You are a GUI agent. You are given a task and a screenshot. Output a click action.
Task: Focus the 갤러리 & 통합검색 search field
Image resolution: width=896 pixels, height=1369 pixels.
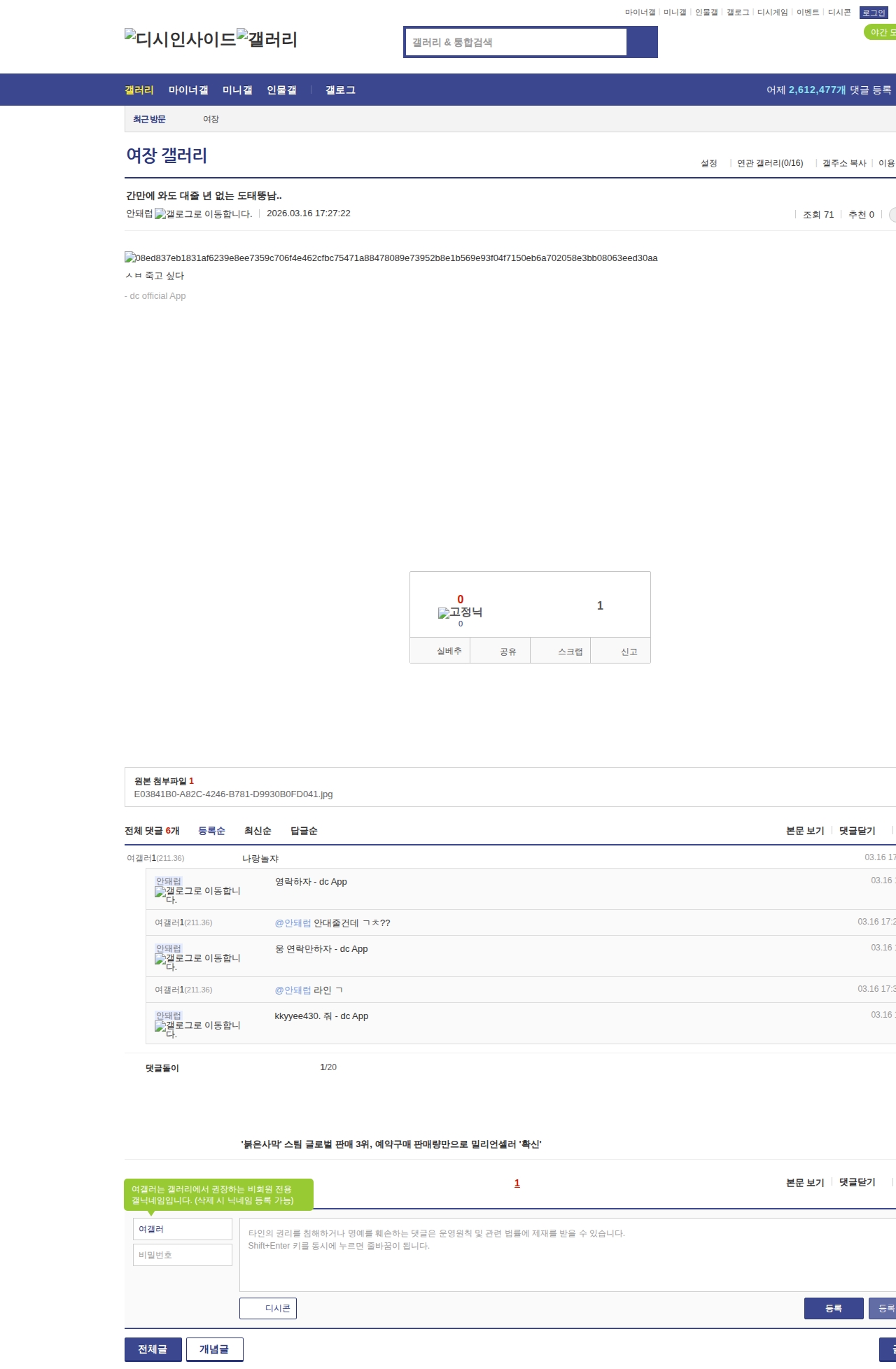(x=516, y=42)
